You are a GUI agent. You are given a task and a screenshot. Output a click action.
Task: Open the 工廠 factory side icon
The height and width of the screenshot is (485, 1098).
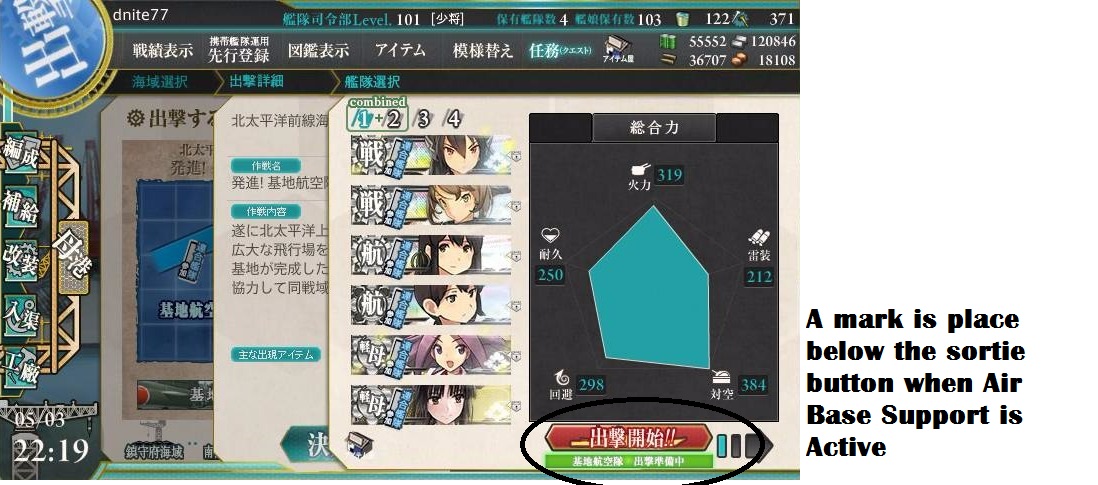[x=20, y=371]
